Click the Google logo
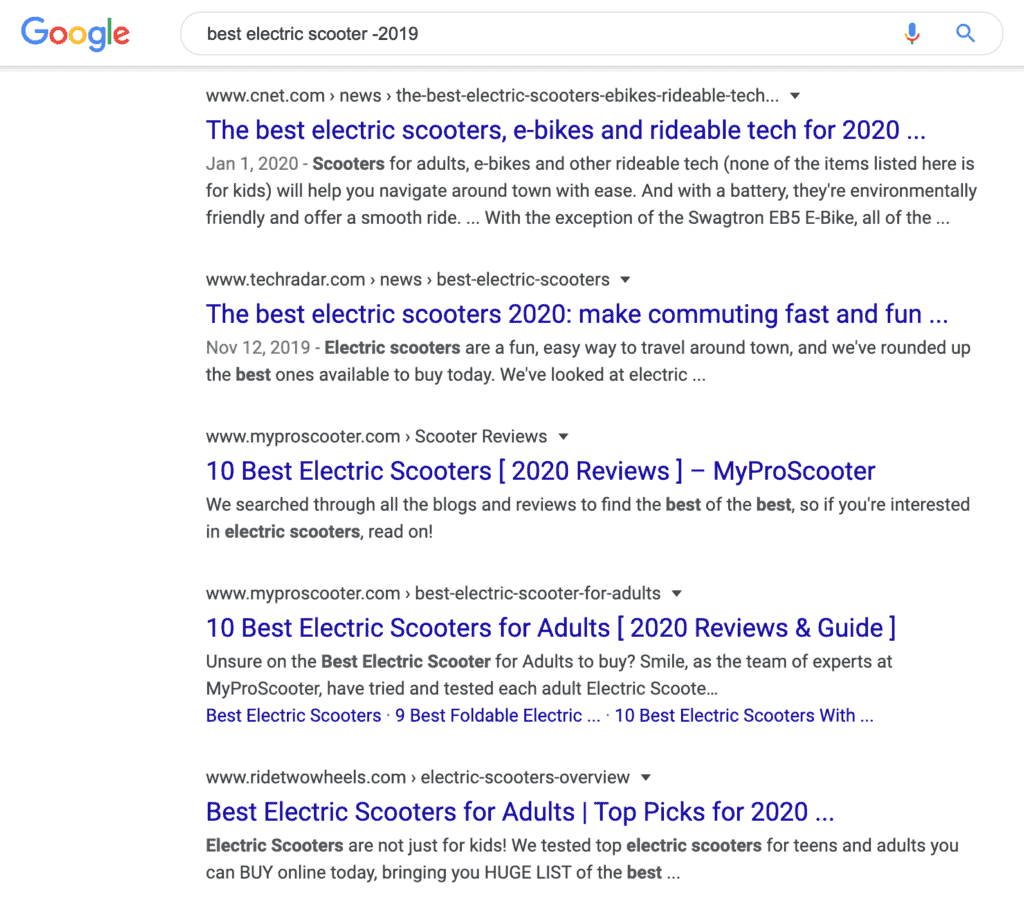Image resolution: width=1024 pixels, height=912 pixels. pos(75,34)
